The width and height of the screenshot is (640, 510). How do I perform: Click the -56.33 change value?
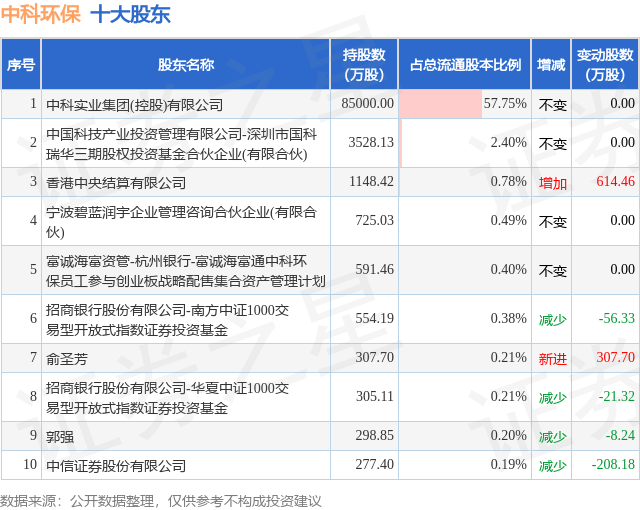[x=616, y=318]
